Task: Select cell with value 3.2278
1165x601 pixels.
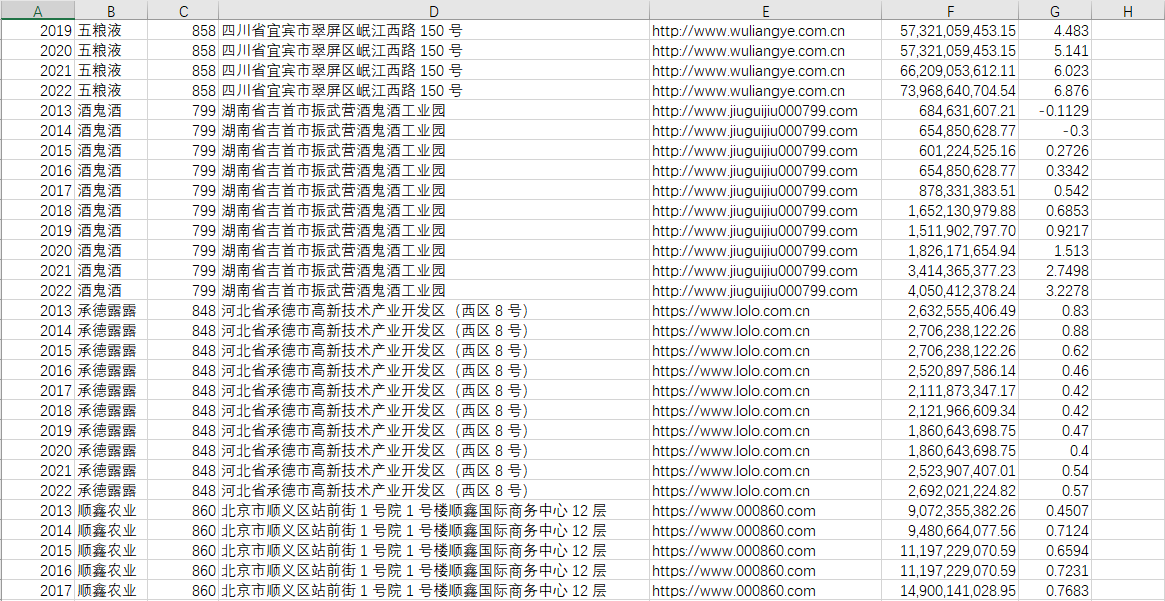Action: click(1055, 291)
